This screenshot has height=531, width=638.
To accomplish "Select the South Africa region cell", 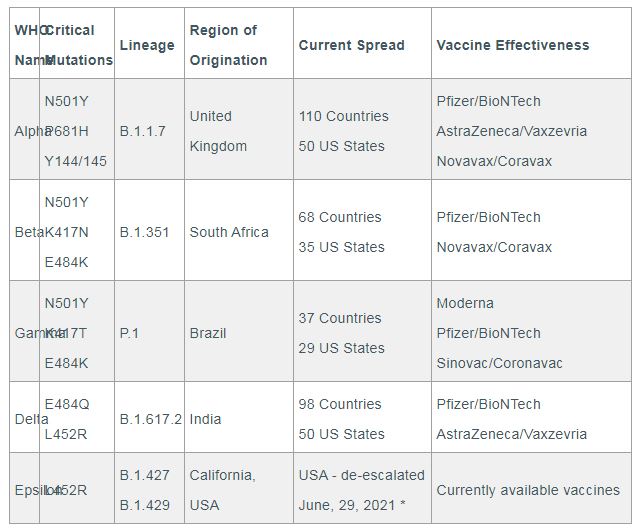I will pyautogui.click(x=229, y=232).
